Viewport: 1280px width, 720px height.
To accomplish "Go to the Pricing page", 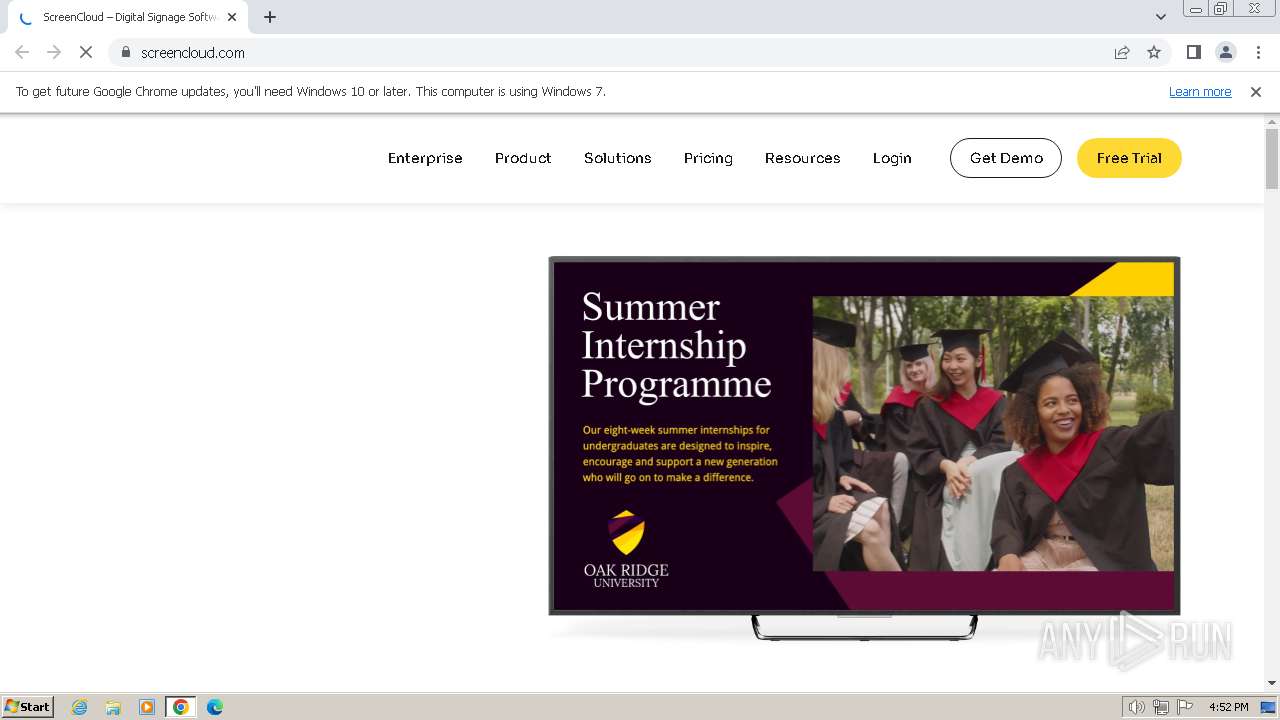I will [x=708, y=158].
